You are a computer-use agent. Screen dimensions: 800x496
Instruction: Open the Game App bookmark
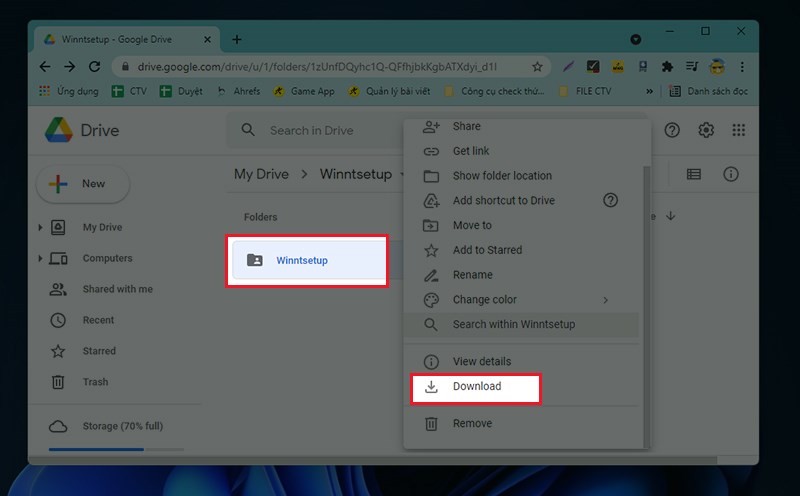(x=304, y=91)
